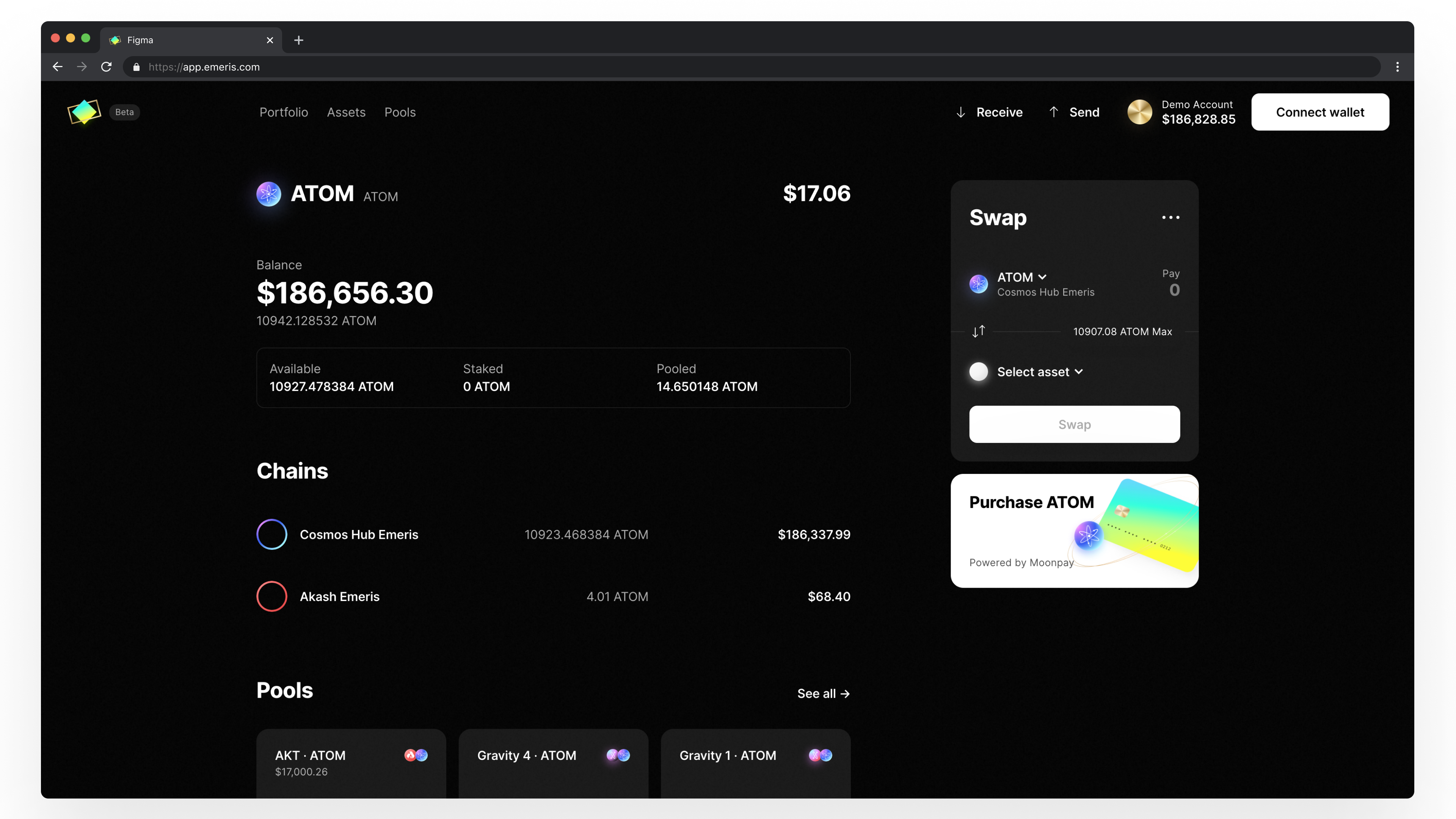
Task: Click the Receive button
Action: [989, 112]
